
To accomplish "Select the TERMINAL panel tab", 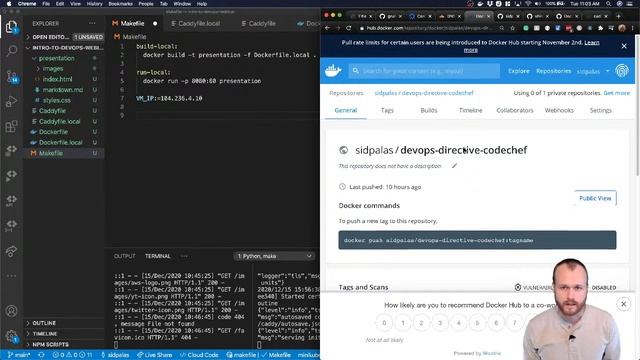I will tap(158, 256).
